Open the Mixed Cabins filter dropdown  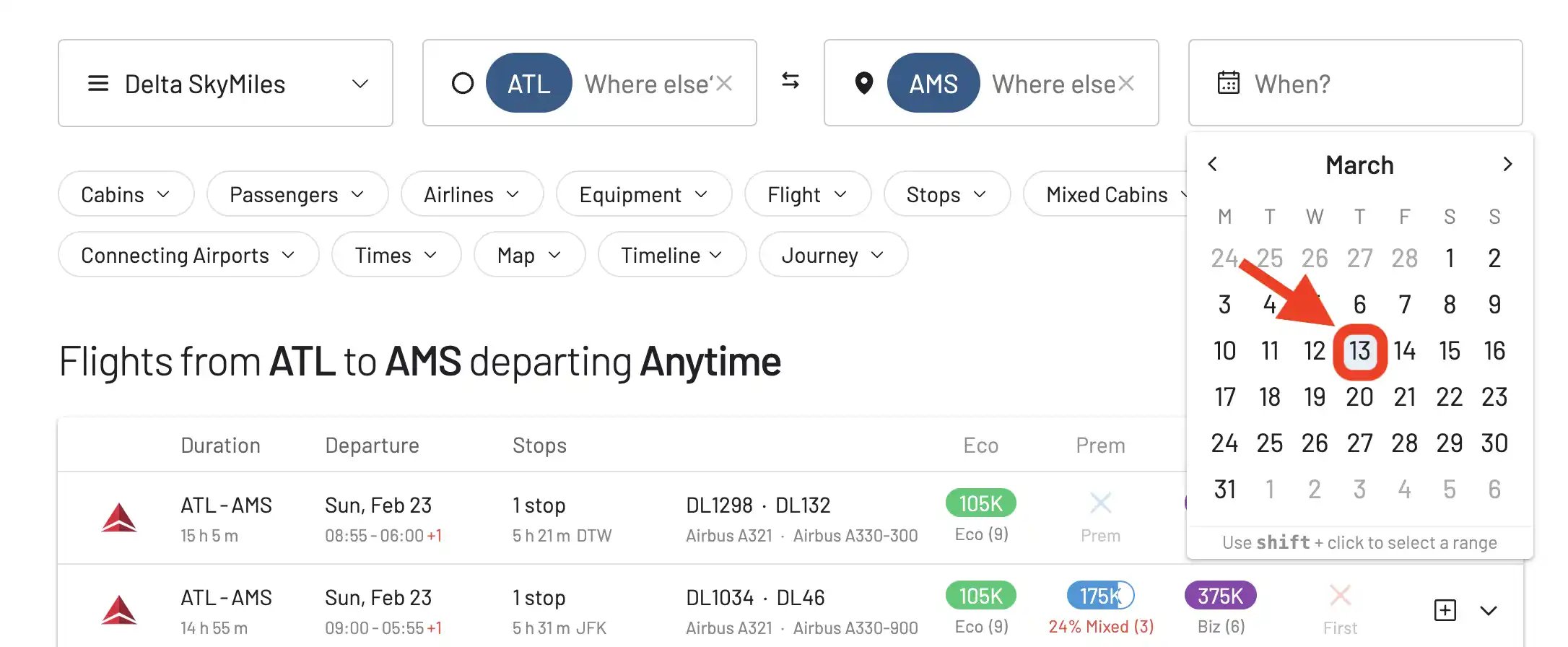pyautogui.click(x=1106, y=194)
